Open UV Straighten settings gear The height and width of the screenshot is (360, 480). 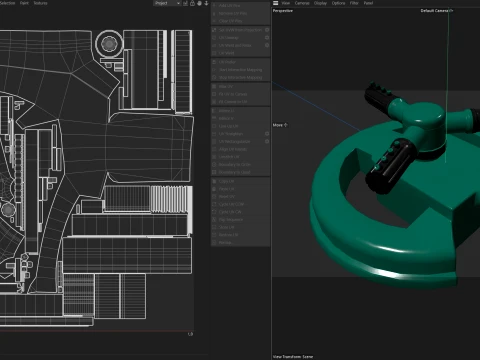(x=267, y=133)
